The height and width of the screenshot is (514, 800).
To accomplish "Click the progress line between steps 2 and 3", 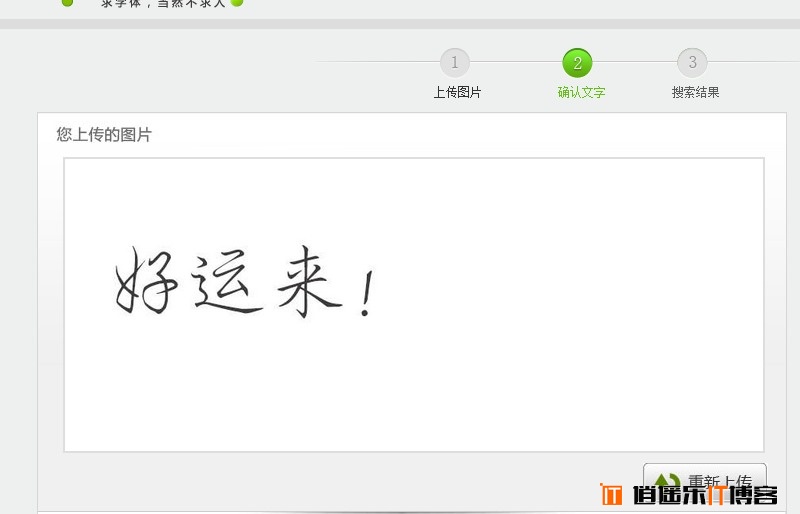I will coord(635,62).
